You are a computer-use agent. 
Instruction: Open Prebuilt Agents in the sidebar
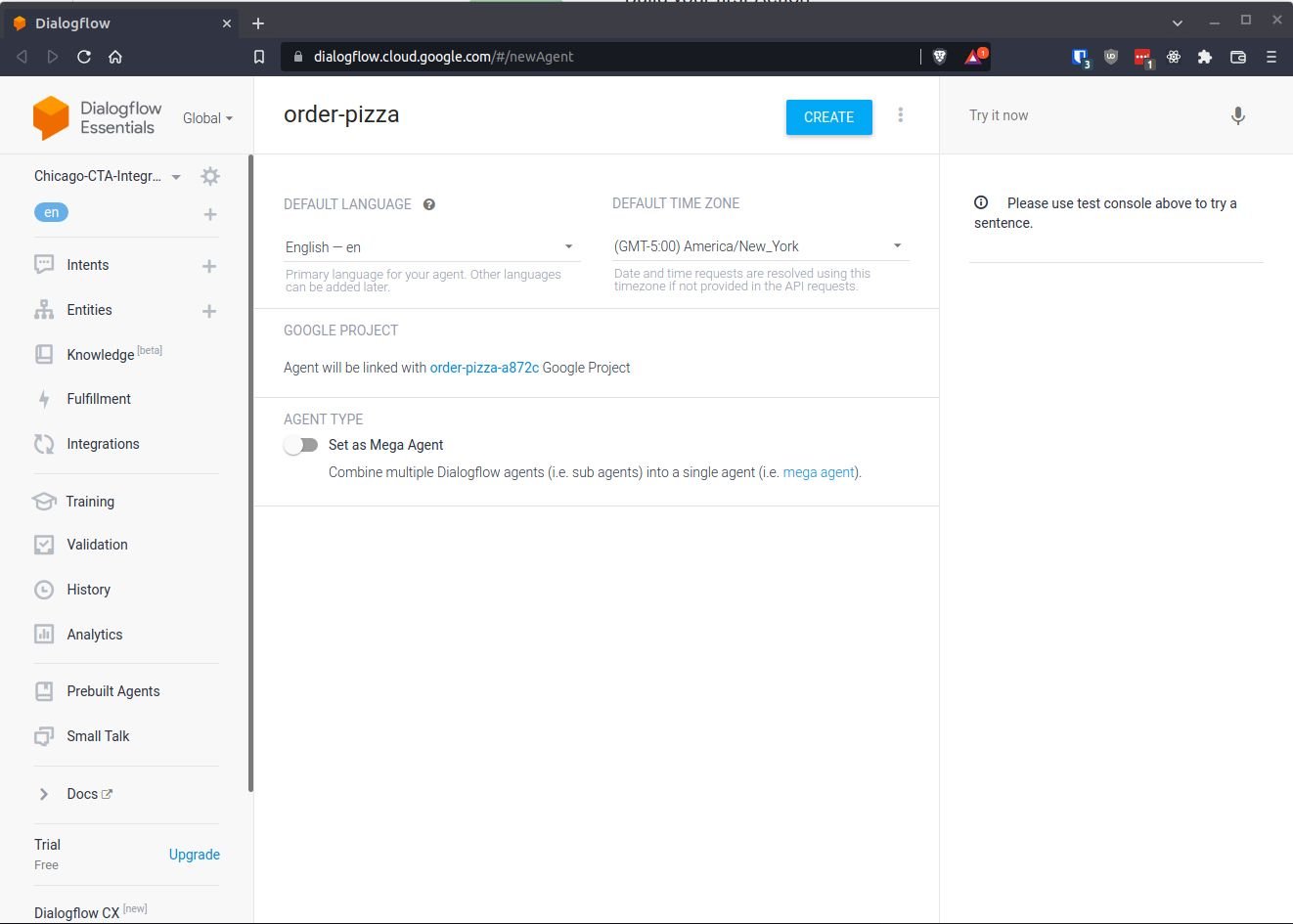113,691
